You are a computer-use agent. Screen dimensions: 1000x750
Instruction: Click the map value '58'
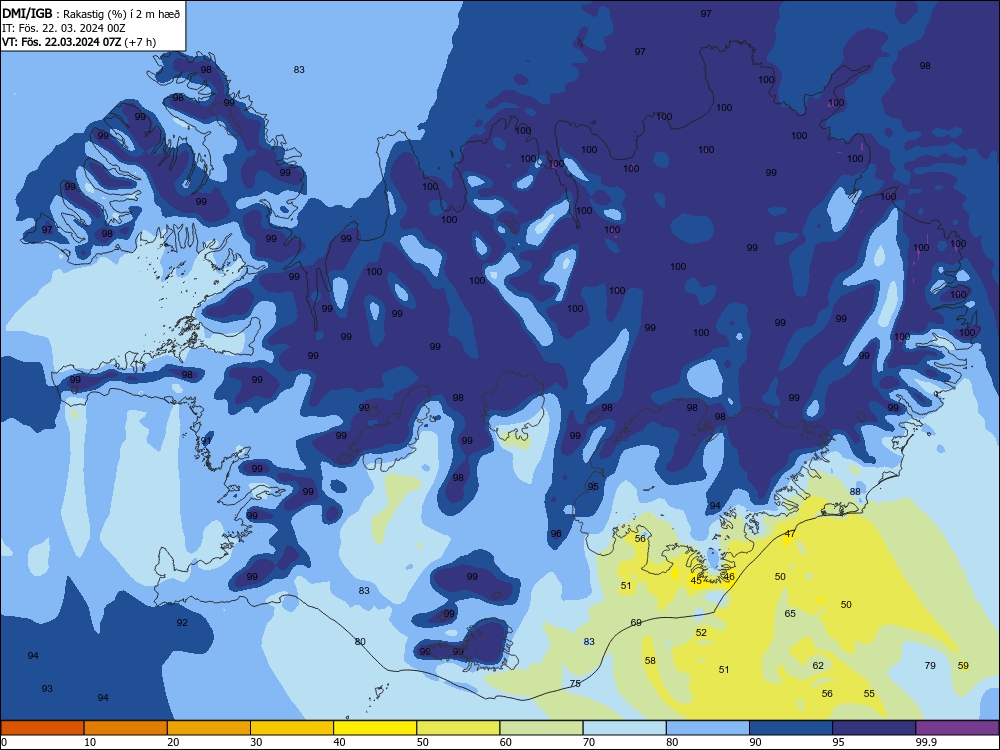click(650, 661)
